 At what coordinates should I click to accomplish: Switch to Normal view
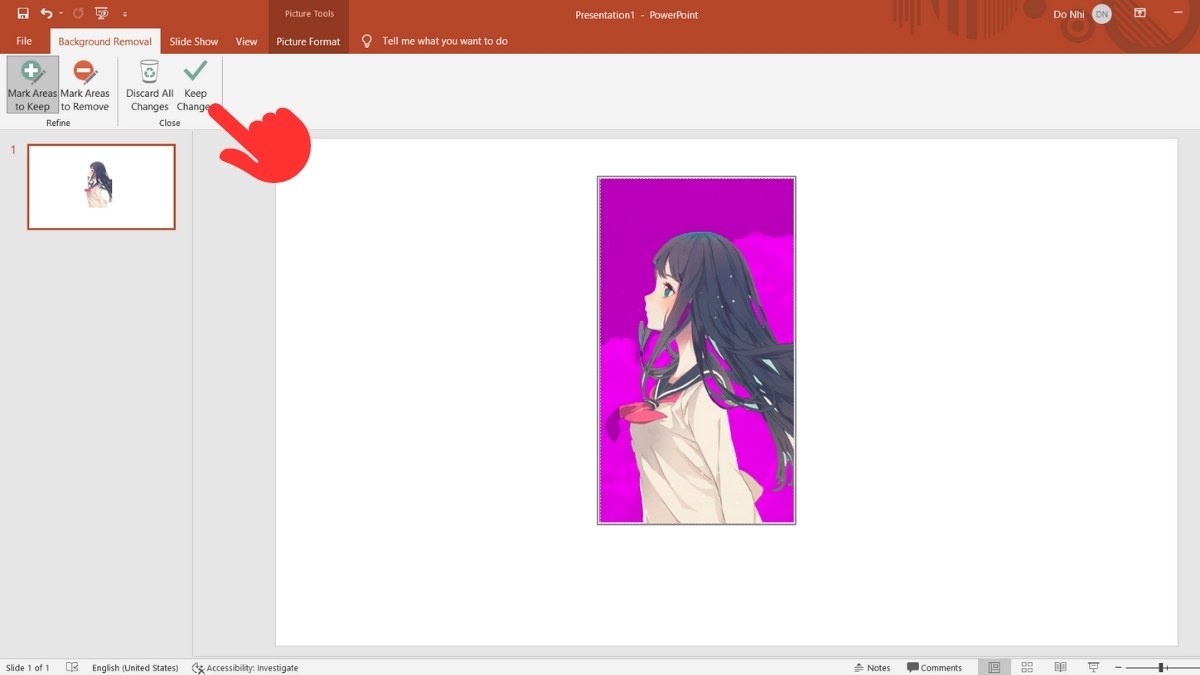pyautogui.click(x=994, y=667)
